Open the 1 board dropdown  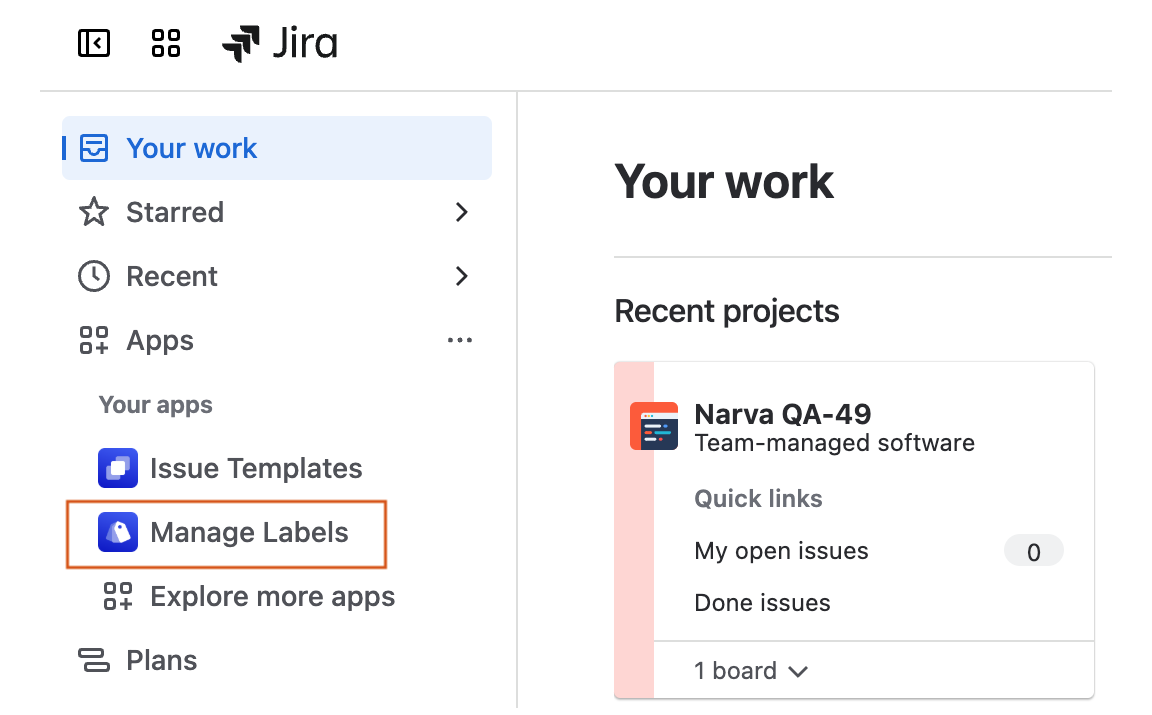(x=750, y=671)
